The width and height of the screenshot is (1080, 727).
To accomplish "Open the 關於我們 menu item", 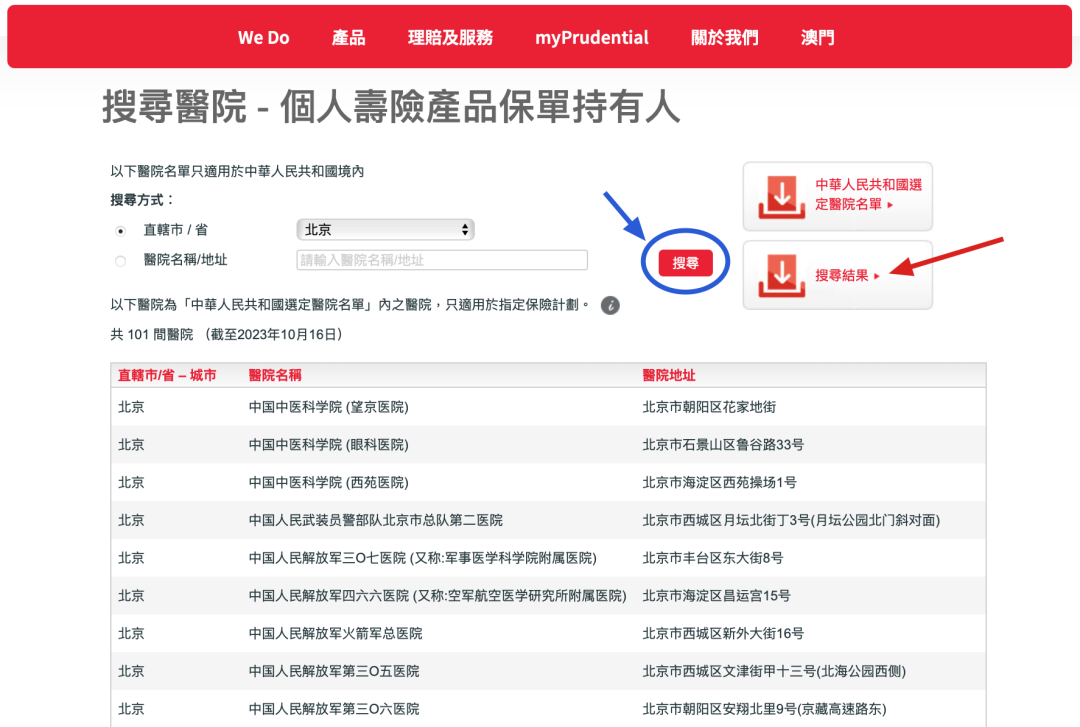I will coord(724,37).
